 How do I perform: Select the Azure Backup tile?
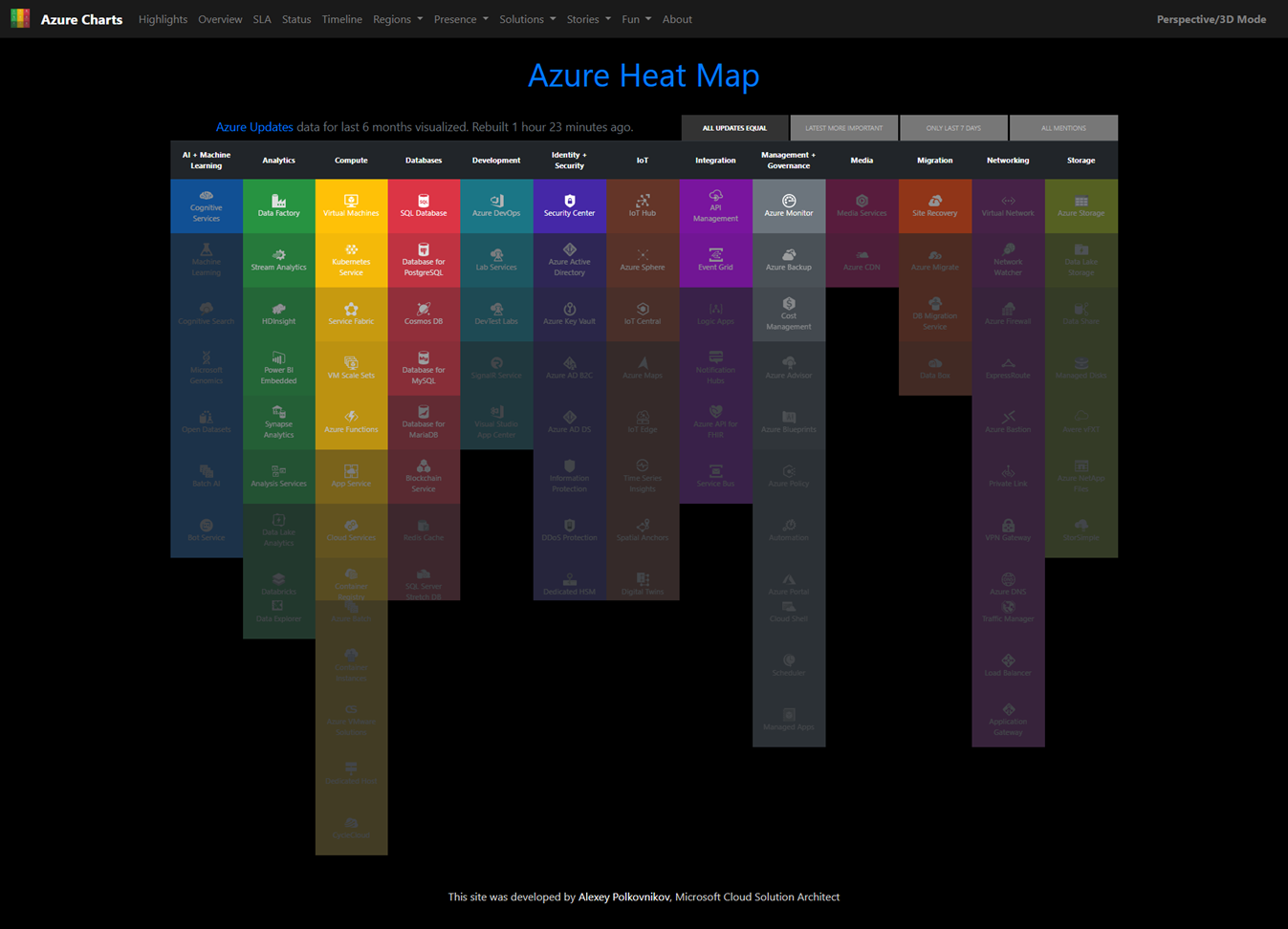pyautogui.click(x=789, y=260)
